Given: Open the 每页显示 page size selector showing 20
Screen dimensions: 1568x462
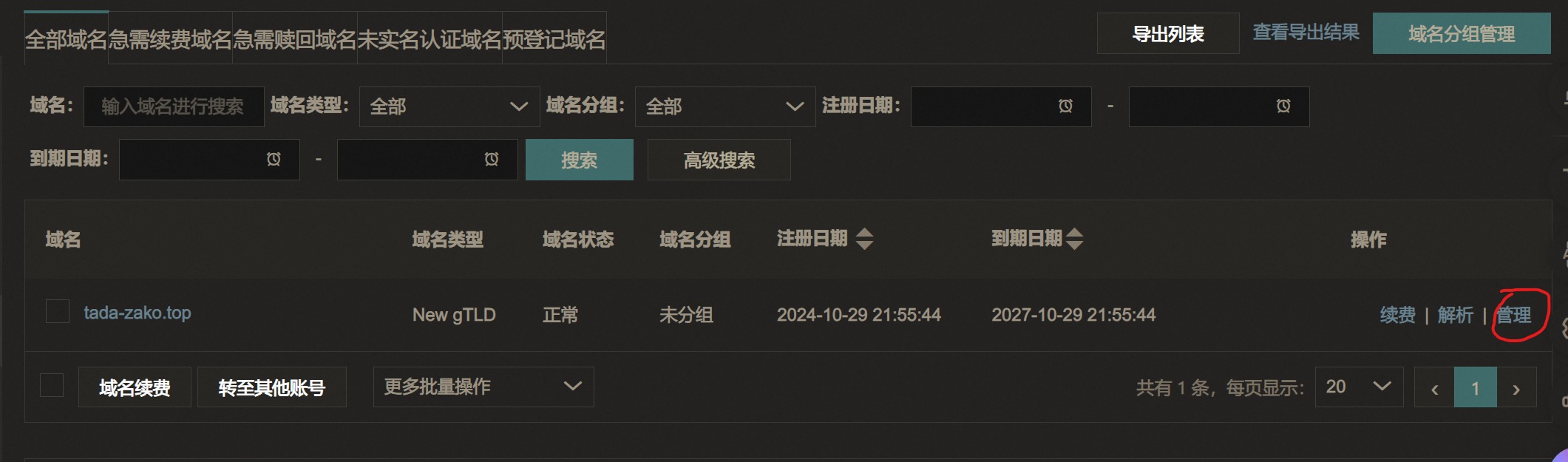Looking at the screenshot, I should pyautogui.click(x=1359, y=387).
